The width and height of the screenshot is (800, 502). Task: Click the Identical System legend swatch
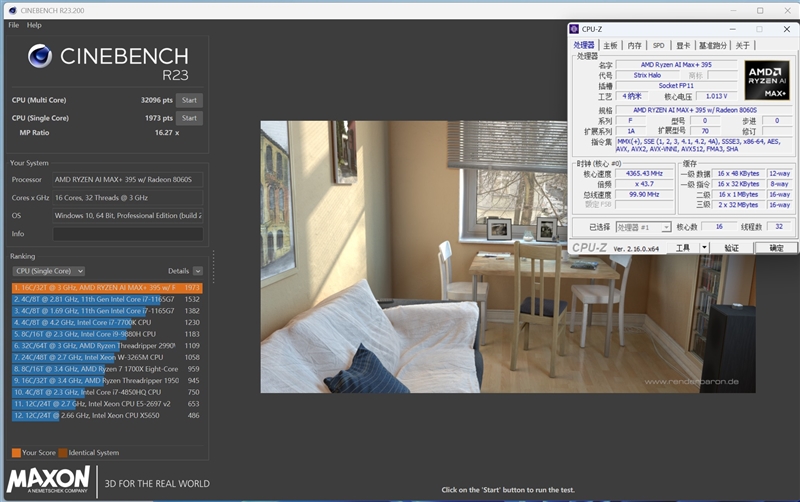tap(62, 452)
